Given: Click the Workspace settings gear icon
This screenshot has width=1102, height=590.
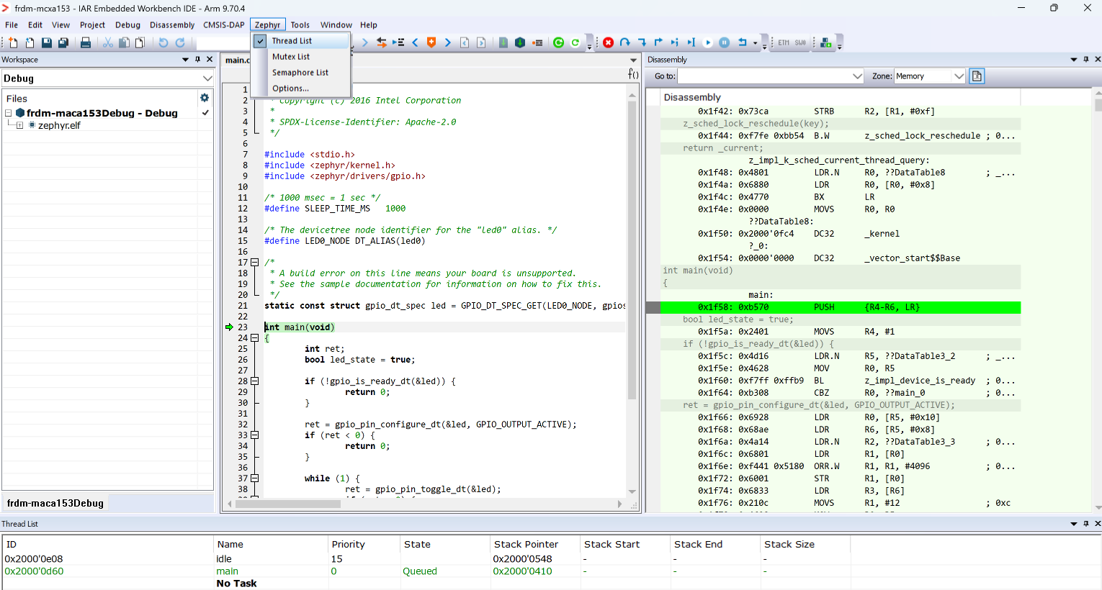Looking at the screenshot, I should pos(205,98).
